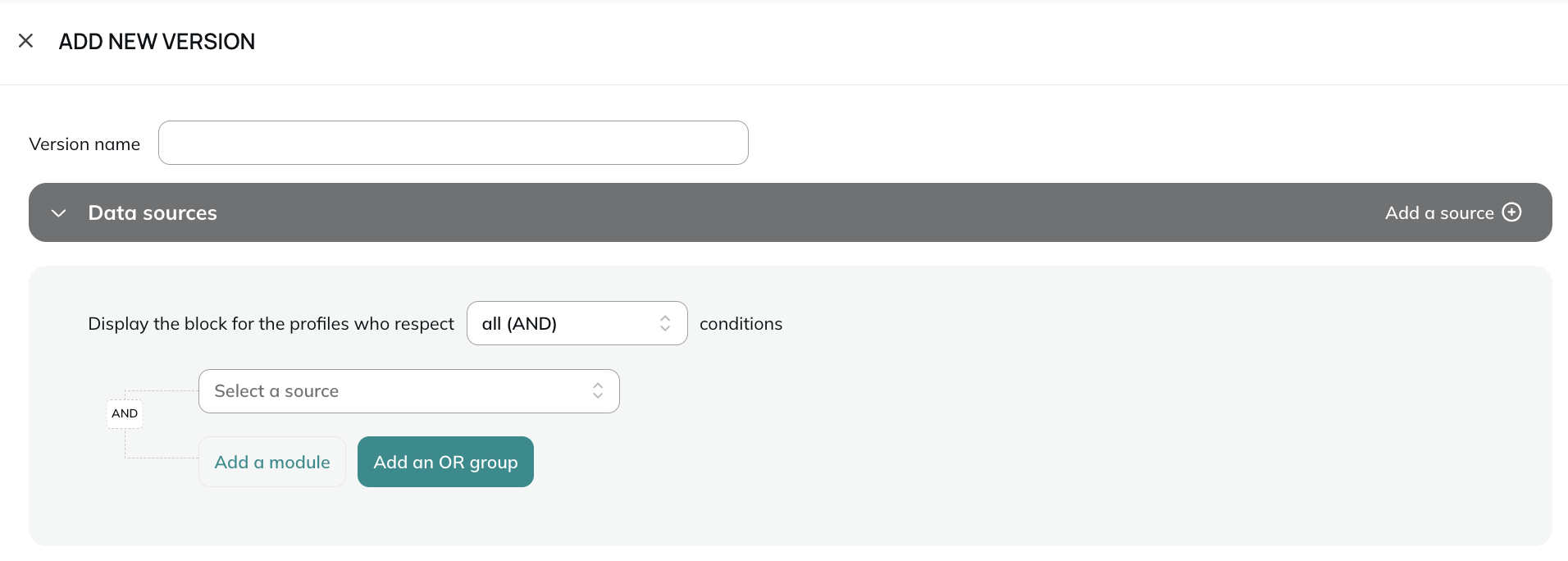This screenshot has width=1568, height=561.
Task: Collapse the Data sources section chevron
Action: (x=58, y=213)
